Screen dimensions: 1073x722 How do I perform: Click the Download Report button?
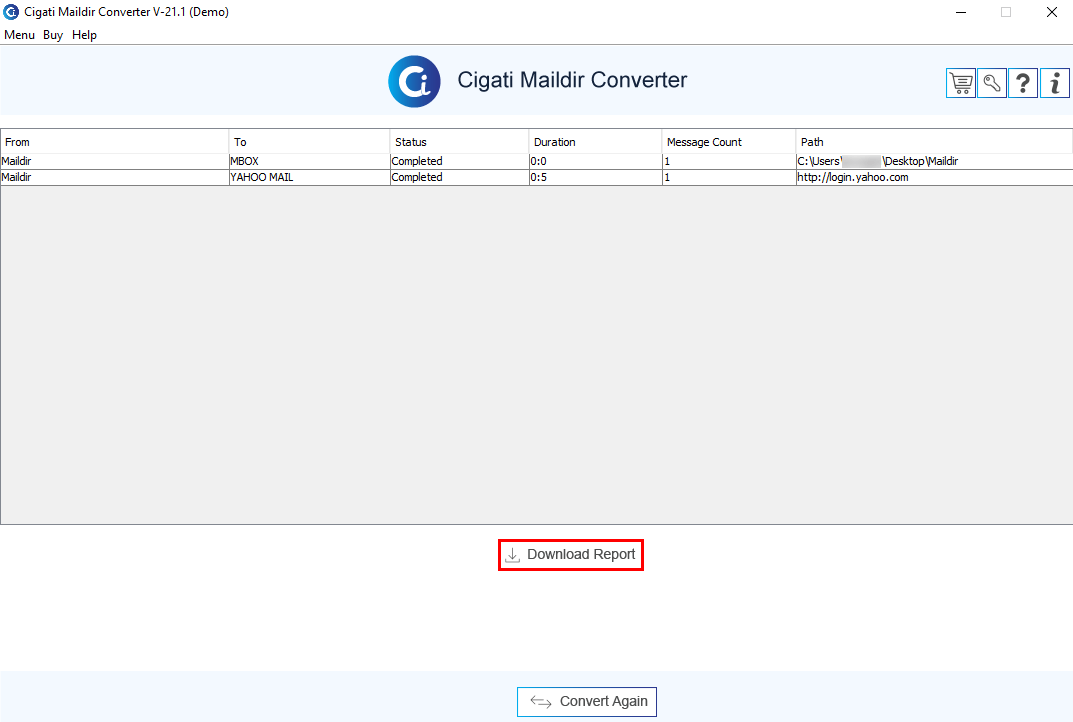(571, 554)
